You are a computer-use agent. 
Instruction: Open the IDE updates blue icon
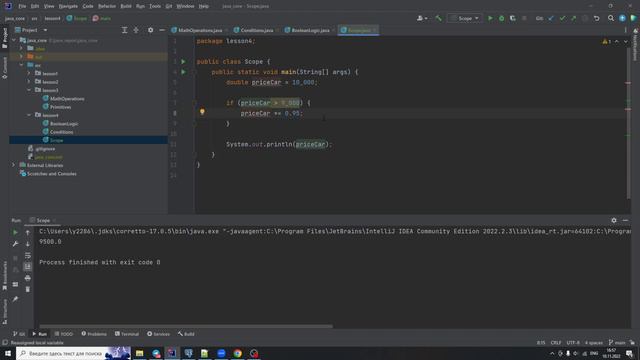622,18
